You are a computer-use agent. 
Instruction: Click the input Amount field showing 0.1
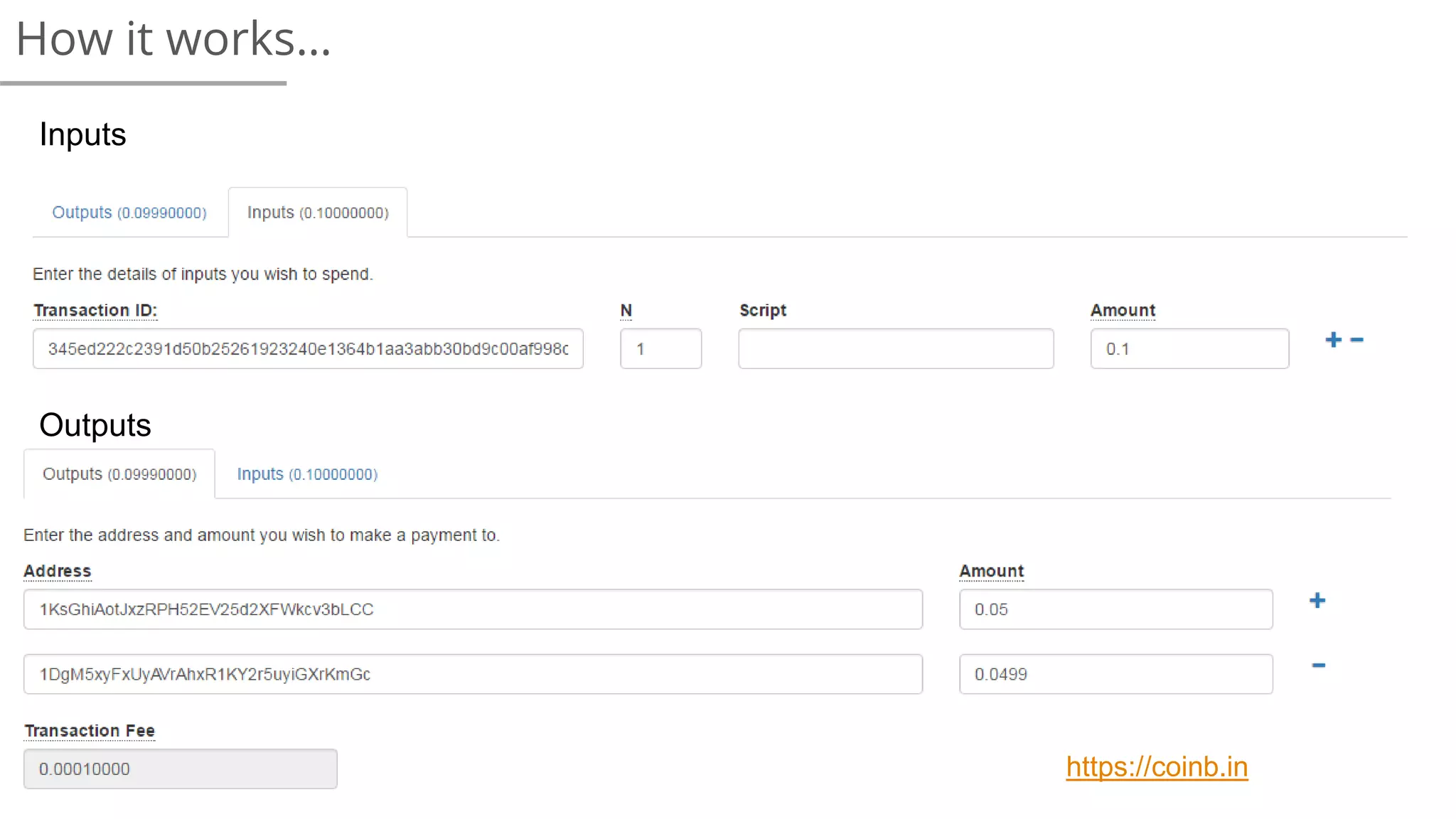[x=1189, y=349]
